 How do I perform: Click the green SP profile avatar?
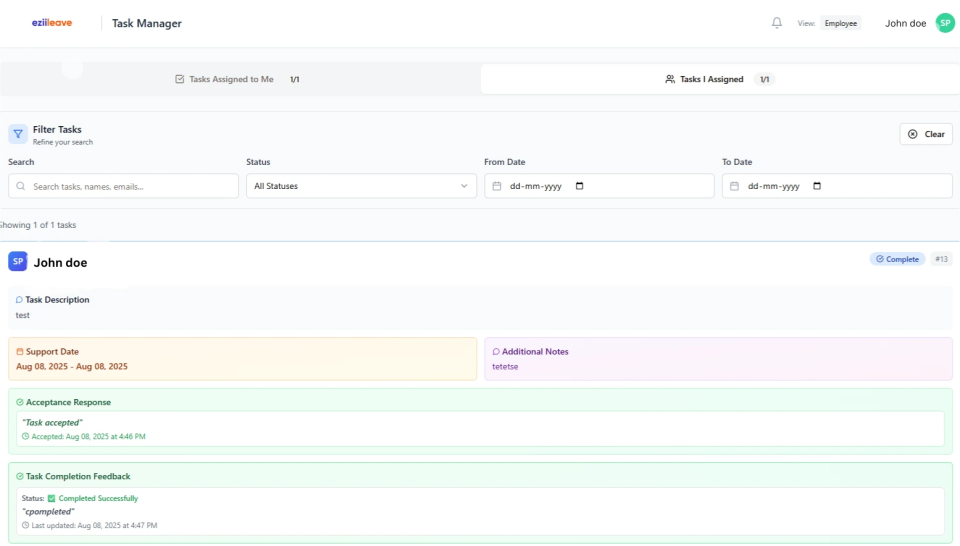(945, 23)
